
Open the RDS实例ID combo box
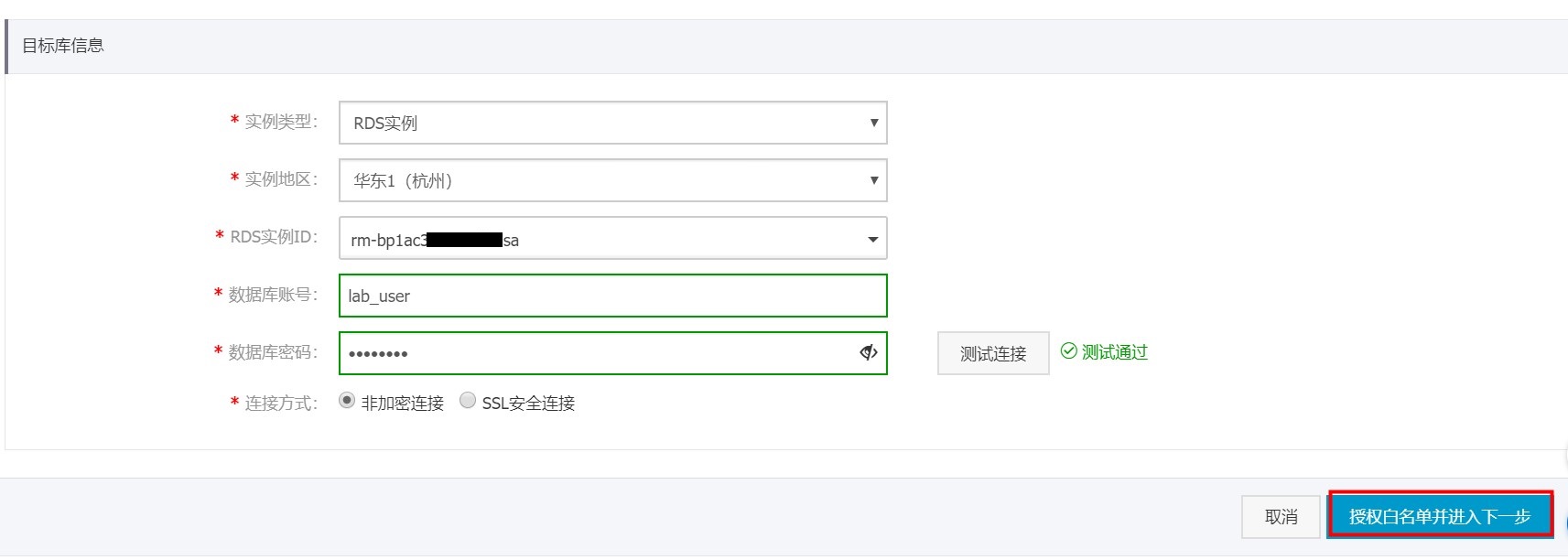(x=612, y=239)
